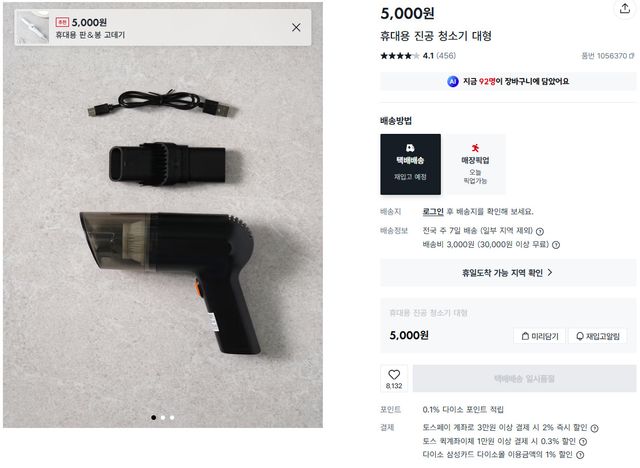Click the heart wishlist icon
Viewport: 640px width, 468px height.
tap(394, 374)
